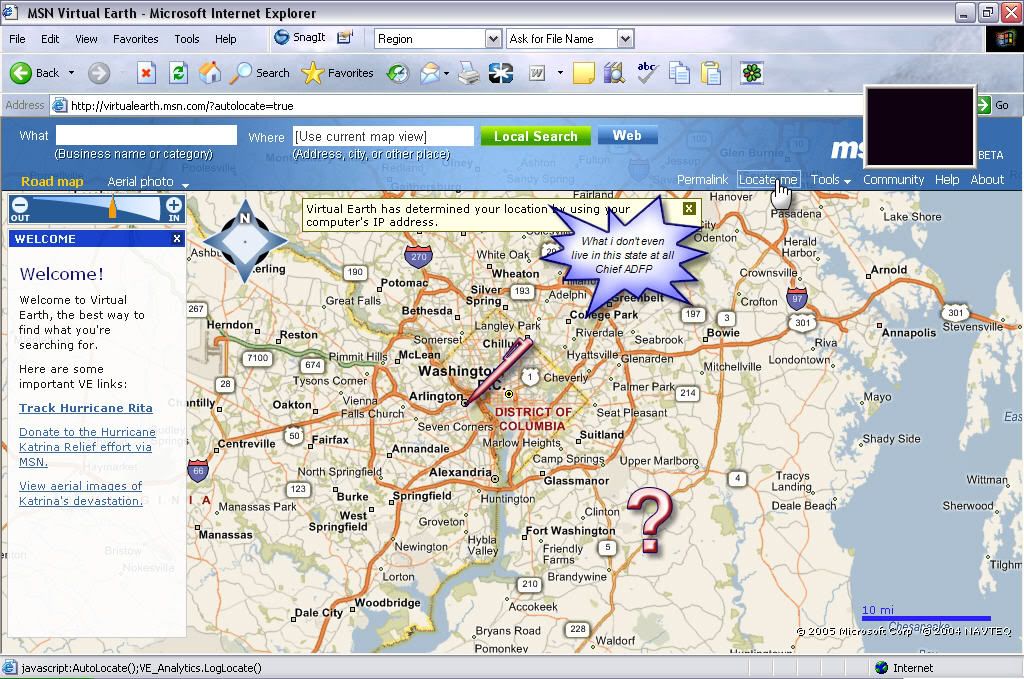
Task: Click the orange zoom level slider marker
Action: (112, 207)
